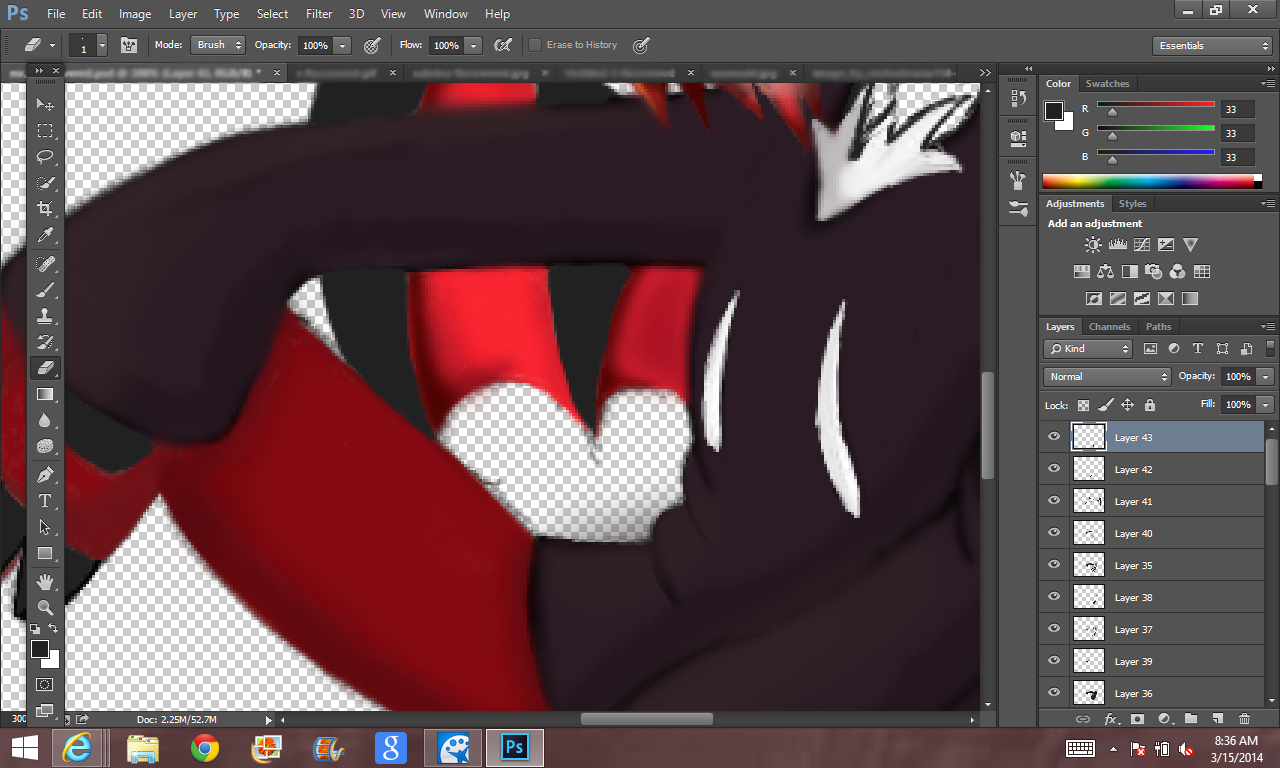Add a Curves adjustment
Screen dimensions: 1280x768
1141,245
